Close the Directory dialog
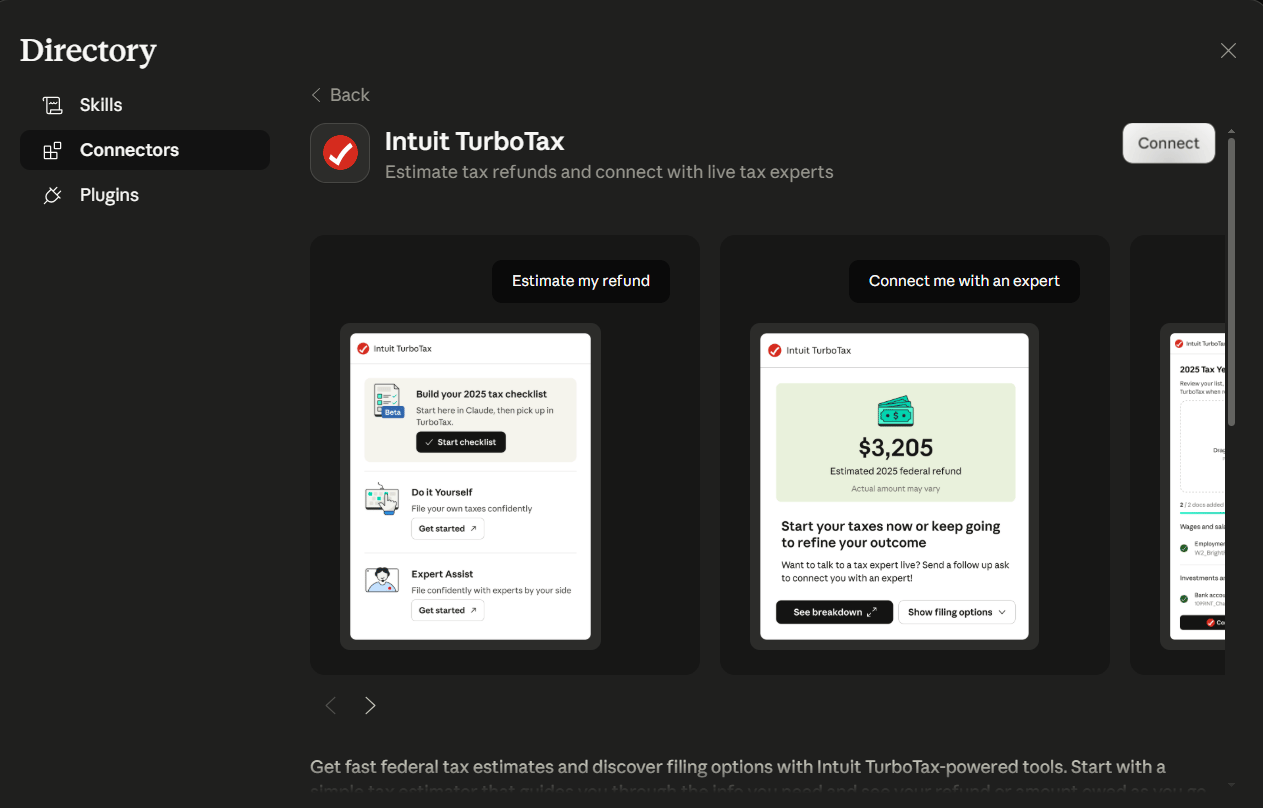Image resolution: width=1263 pixels, height=808 pixels. pos(1228,51)
